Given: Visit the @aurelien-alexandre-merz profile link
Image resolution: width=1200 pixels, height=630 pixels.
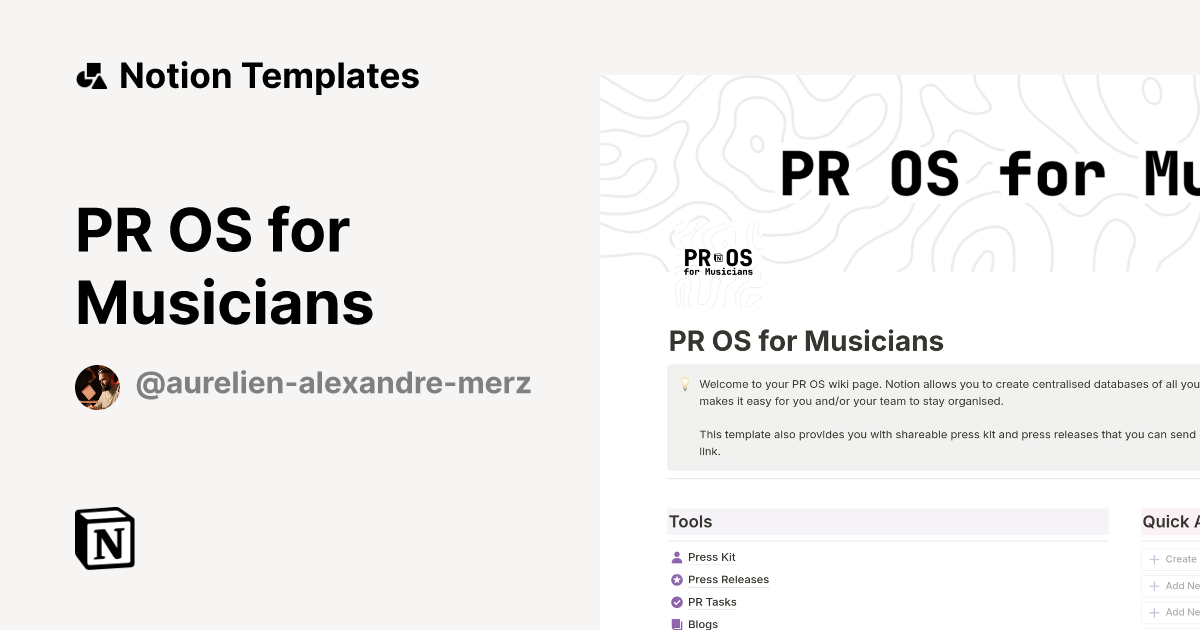Looking at the screenshot, I should pyautogui.click(x=333, y=384).
